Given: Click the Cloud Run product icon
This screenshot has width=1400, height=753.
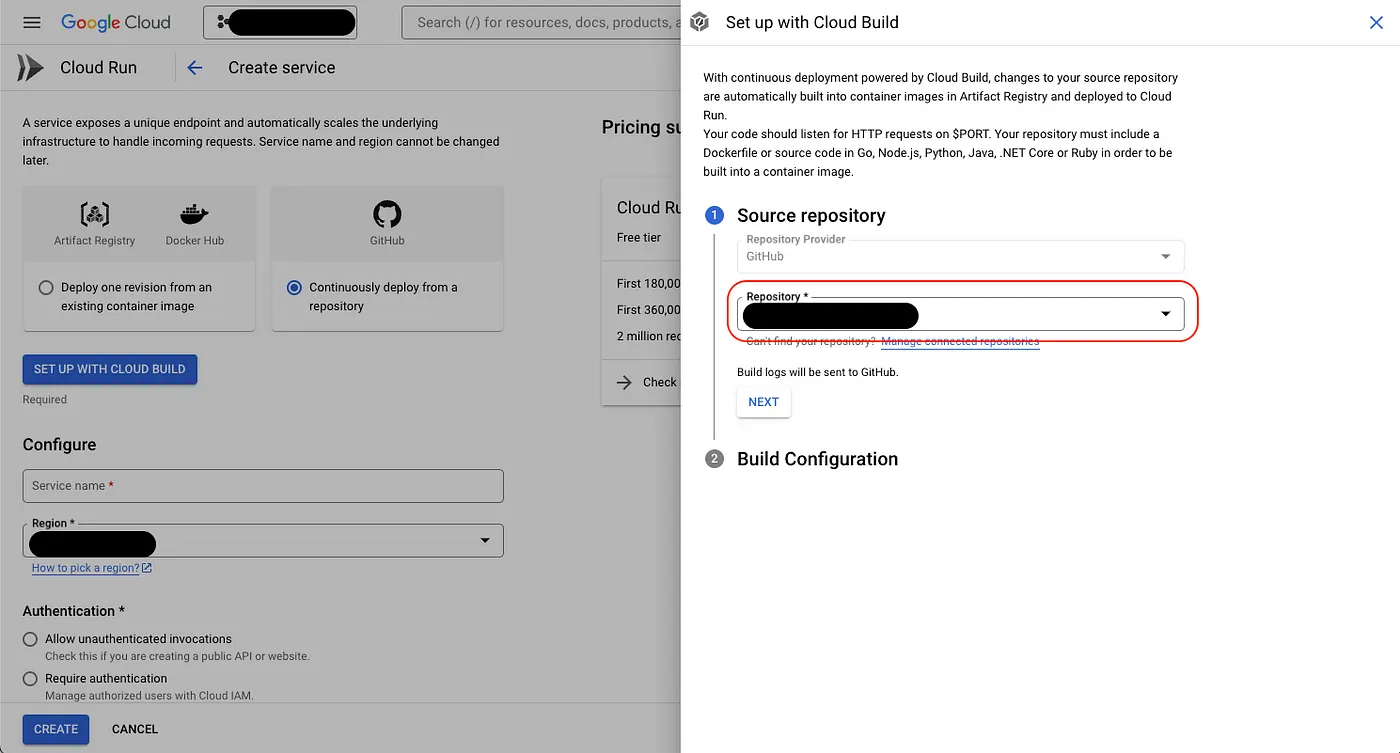Looking at the screenshot, I should pos(31,68).
